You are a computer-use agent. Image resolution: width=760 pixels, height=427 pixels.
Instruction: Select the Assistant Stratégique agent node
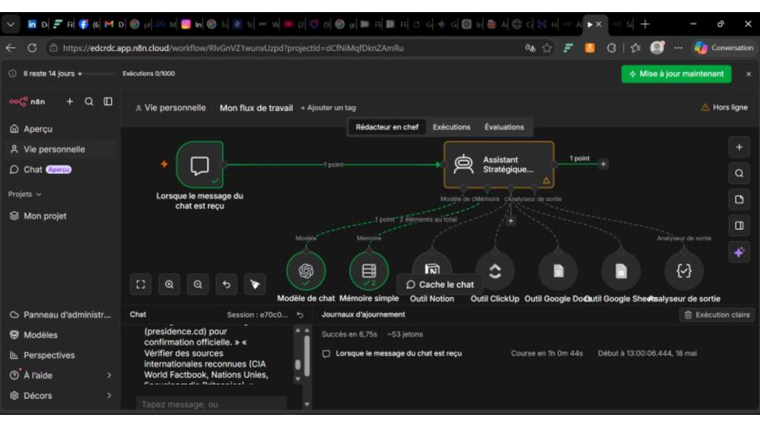click(x=499, y=165)
